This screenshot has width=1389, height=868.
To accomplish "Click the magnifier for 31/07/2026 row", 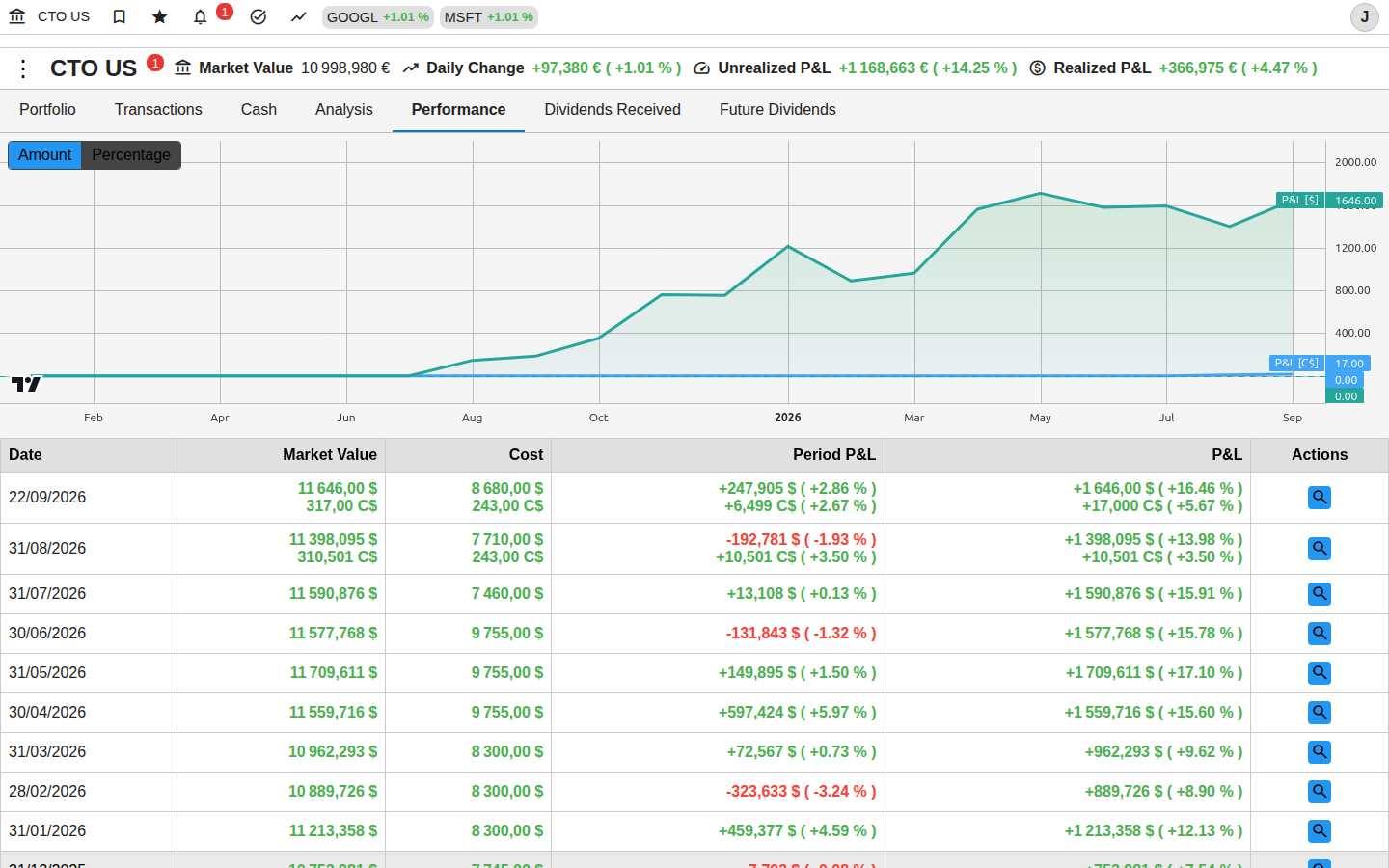I will tap(1320, 594).
